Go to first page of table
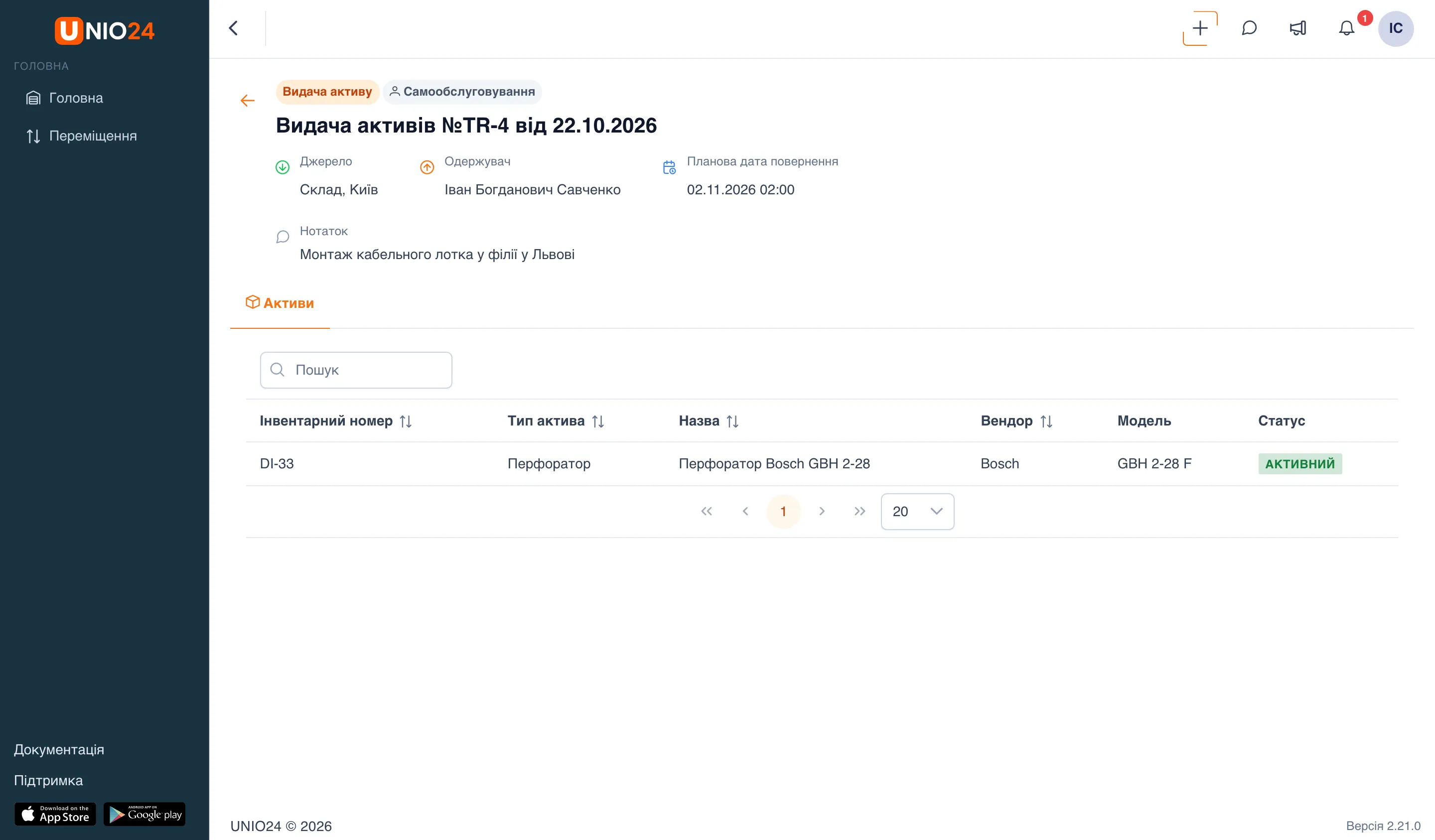Viewport: 1435px width, 840px height. click(x=706, y=511)
